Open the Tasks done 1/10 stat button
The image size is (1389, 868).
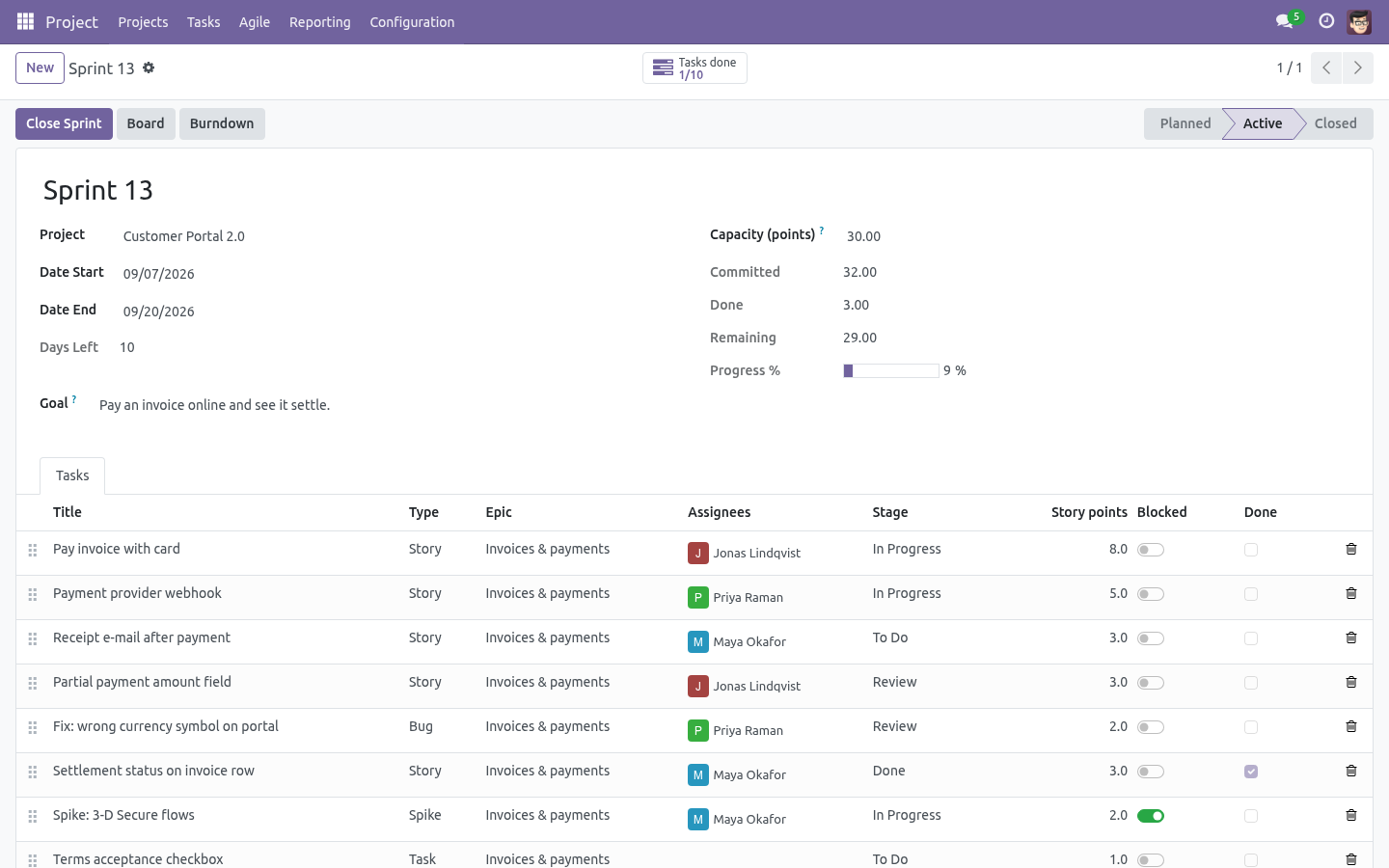click(694, 68)
